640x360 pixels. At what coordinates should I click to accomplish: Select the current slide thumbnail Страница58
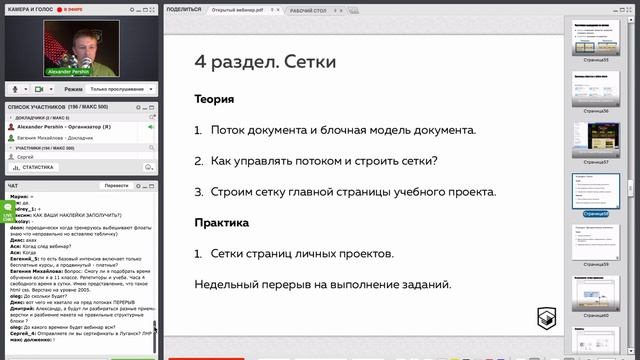click(x=596, y=191)
